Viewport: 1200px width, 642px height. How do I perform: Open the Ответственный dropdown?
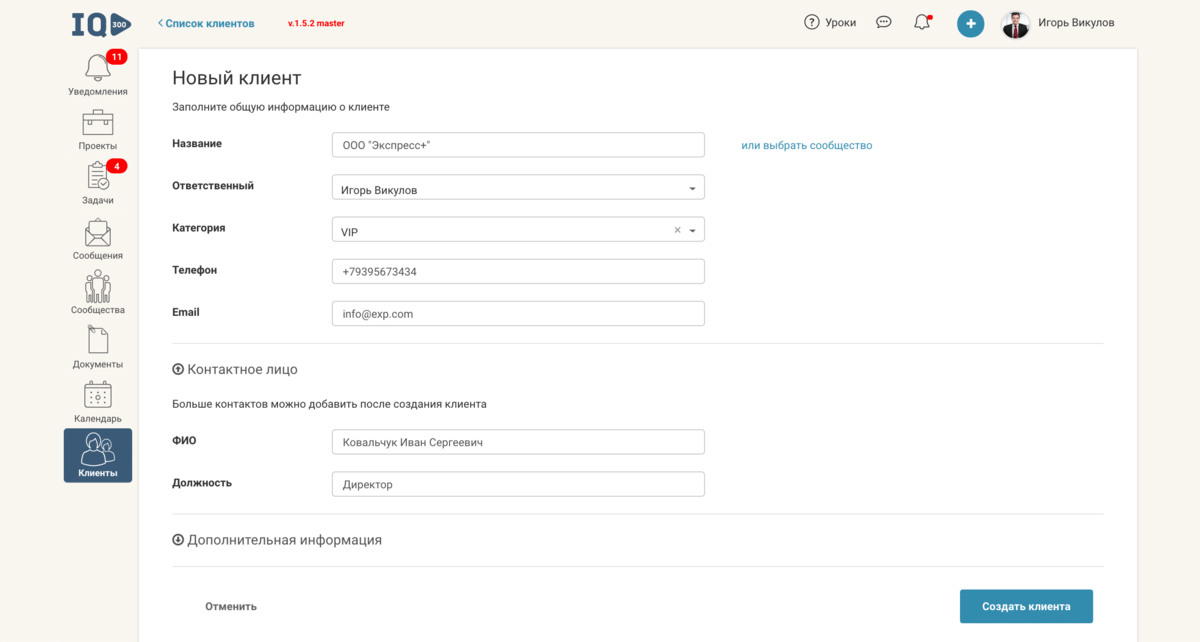click(517, 188)
